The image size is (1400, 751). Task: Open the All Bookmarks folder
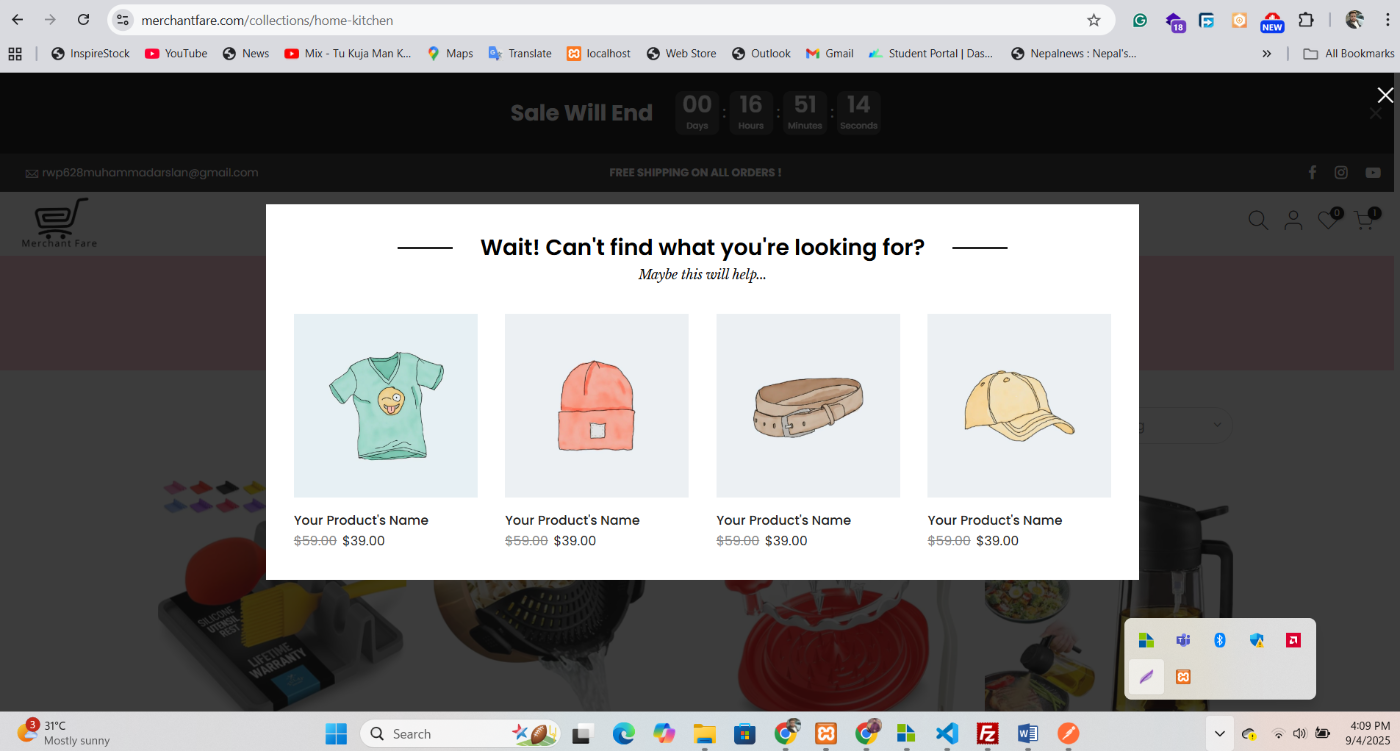1348,53
